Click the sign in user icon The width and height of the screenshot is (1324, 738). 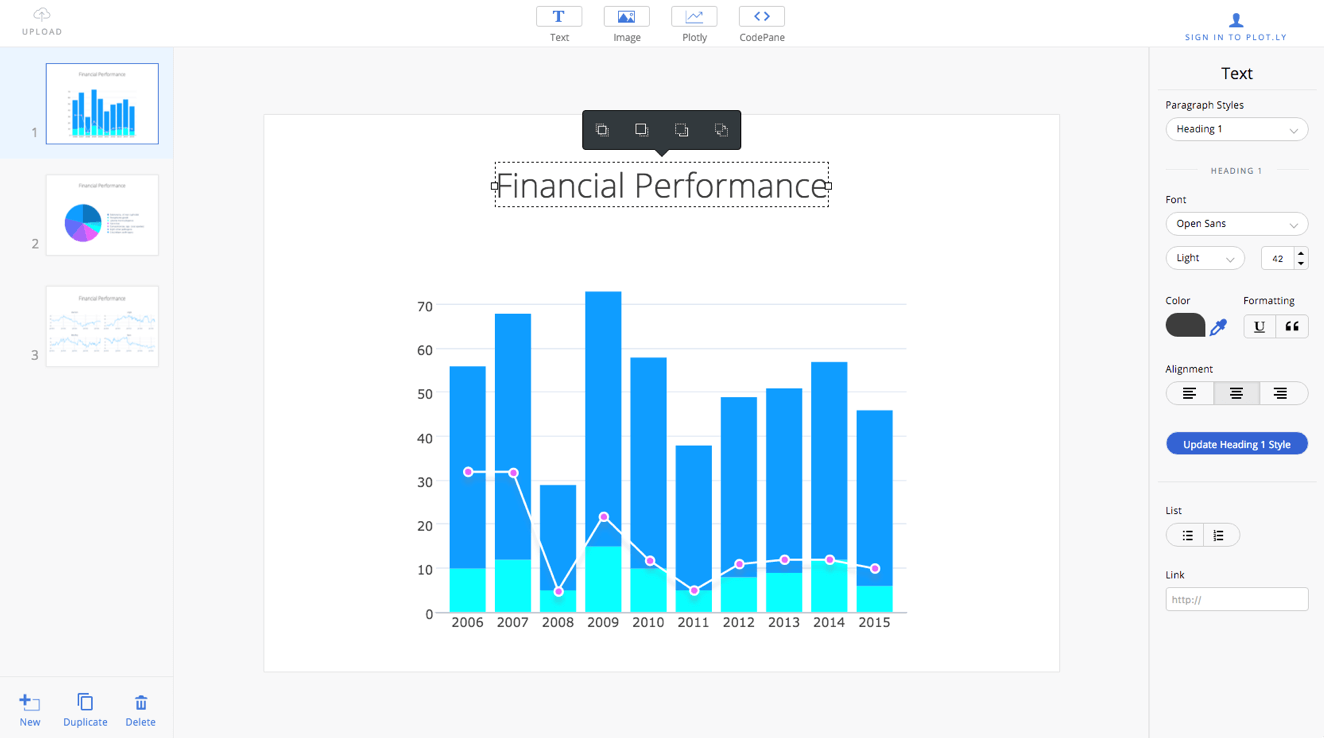tap(1236, 19)
